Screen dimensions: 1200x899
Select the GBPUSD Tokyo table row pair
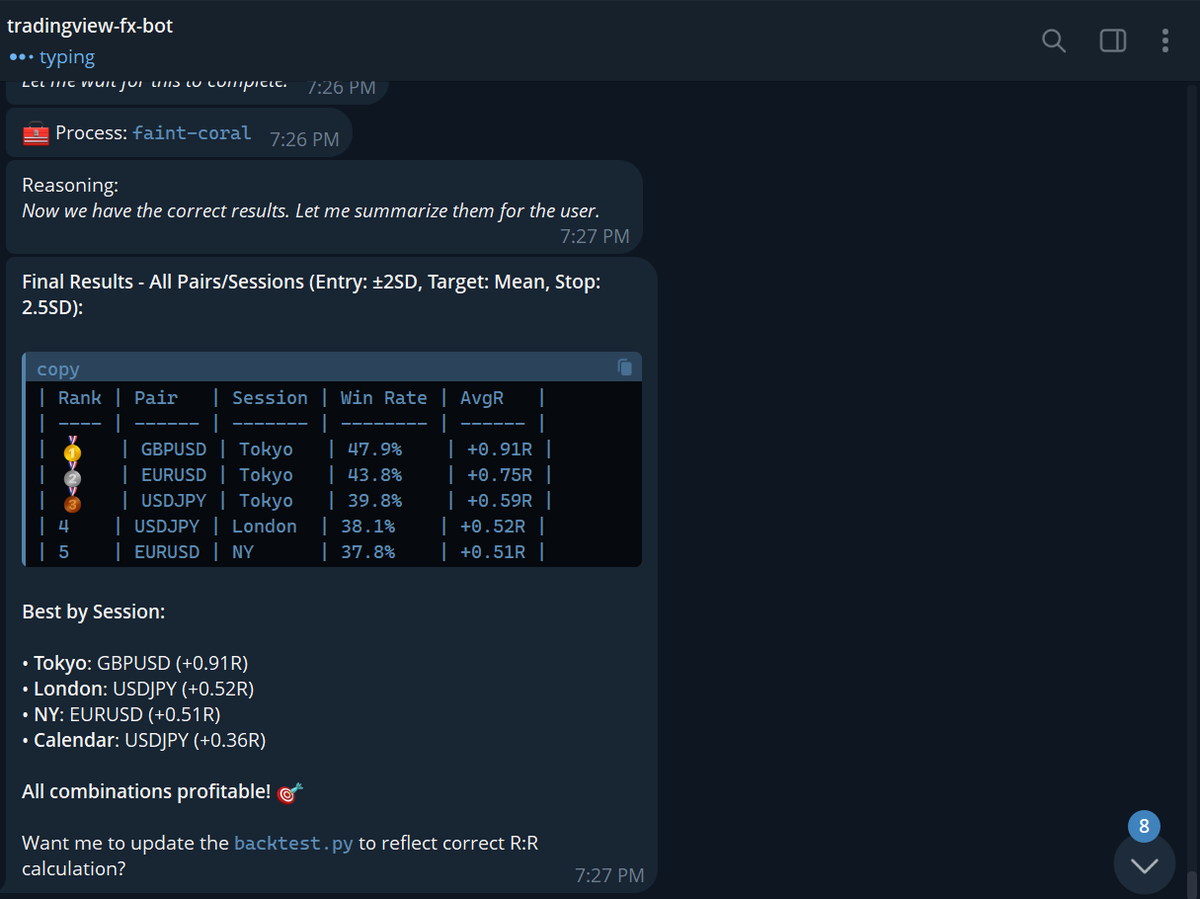174,450
